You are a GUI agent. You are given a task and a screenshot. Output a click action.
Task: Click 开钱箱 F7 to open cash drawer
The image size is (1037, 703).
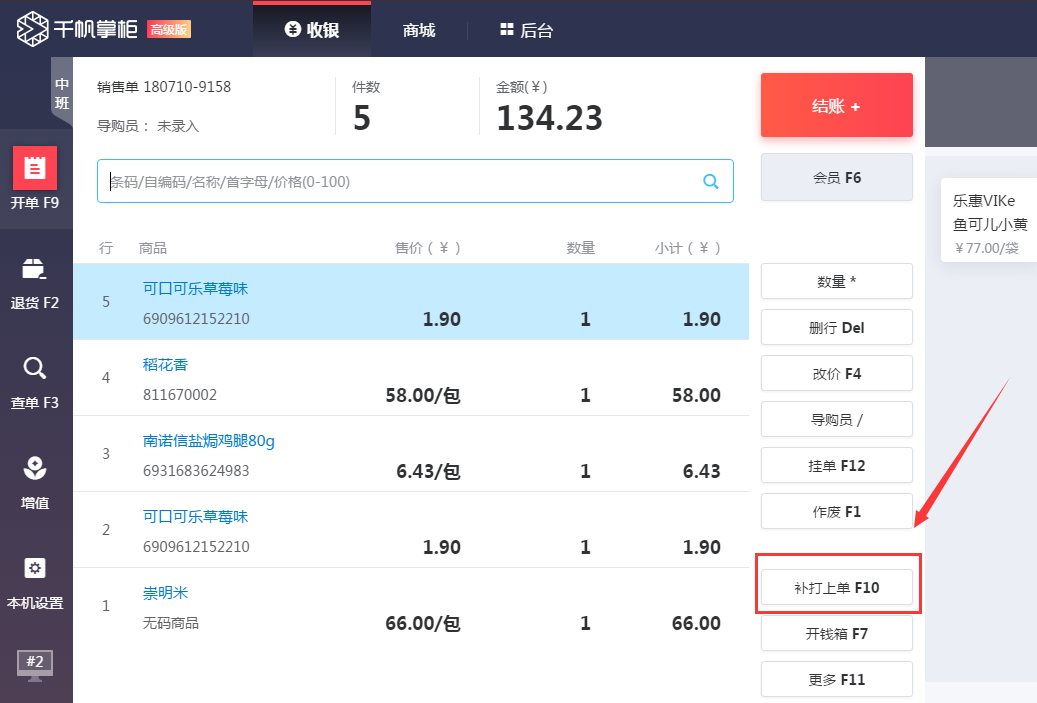838,633
